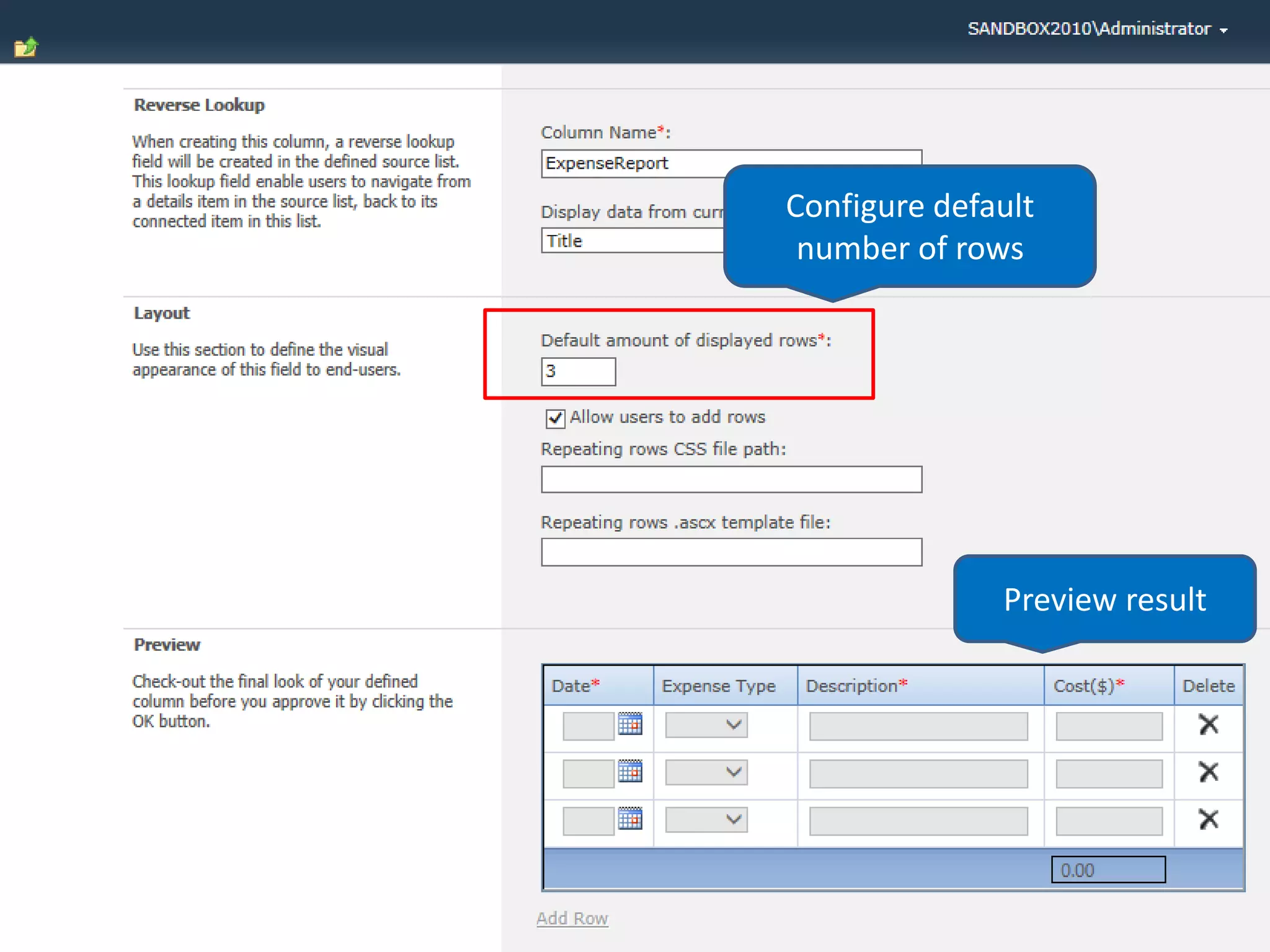Expand Expense Type dropdown in first row
Image resolution: width=1270 pixels, height=952 pixels.
point(706,725)
